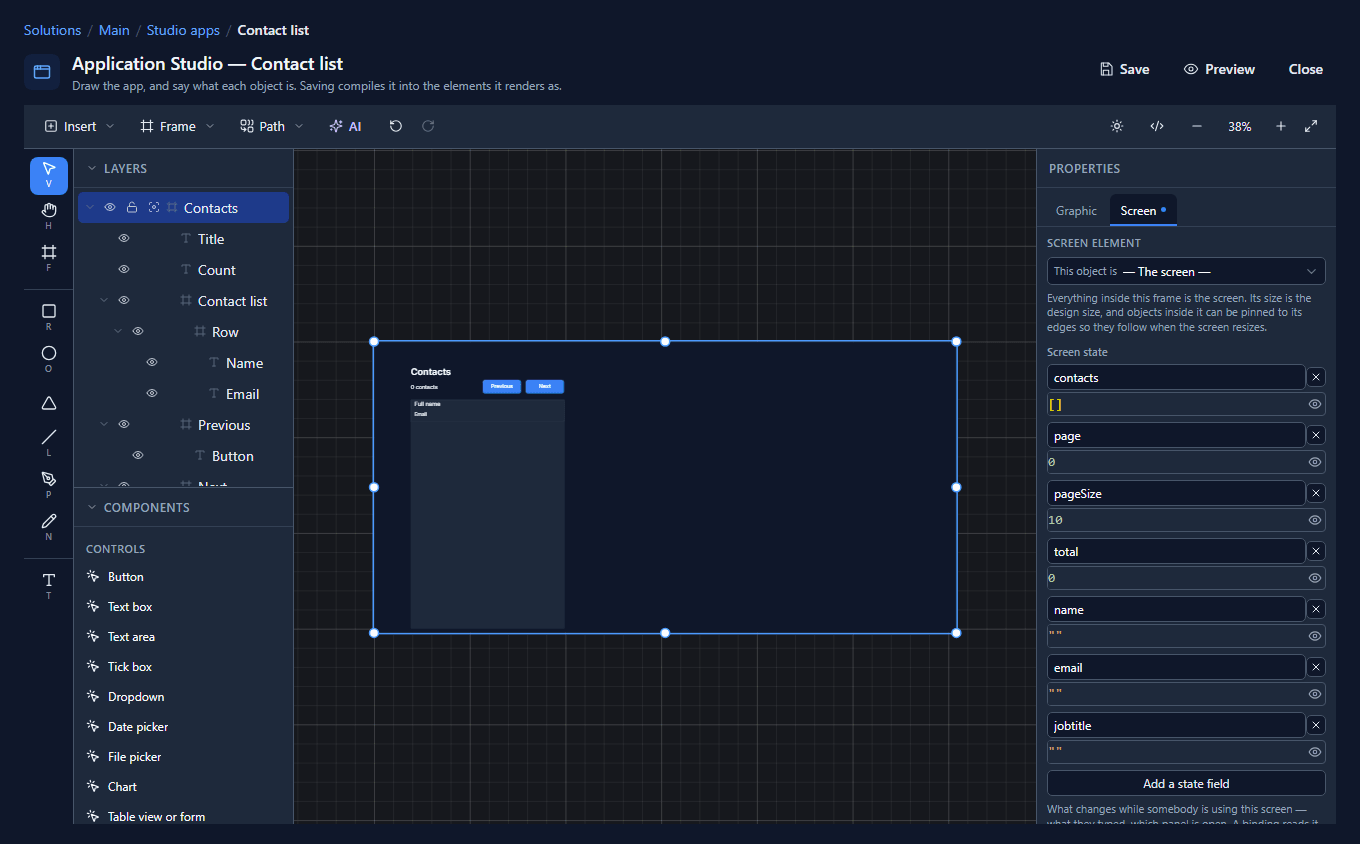Toggle visibility of the Contact list layer
The image size is (1360, 844).
point(124,301)
